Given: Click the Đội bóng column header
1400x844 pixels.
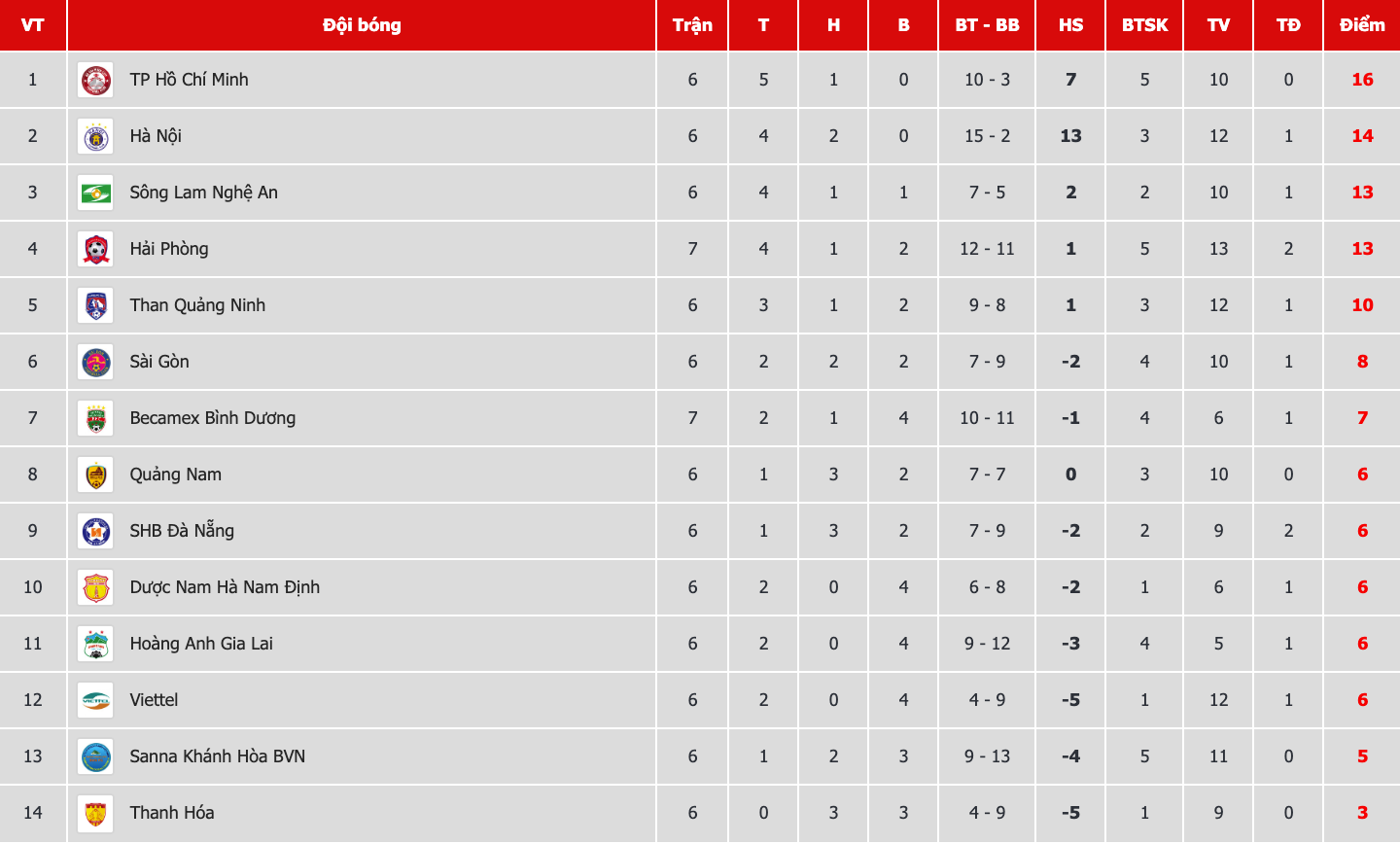Looking at the screenshot, I should [362, 25].
